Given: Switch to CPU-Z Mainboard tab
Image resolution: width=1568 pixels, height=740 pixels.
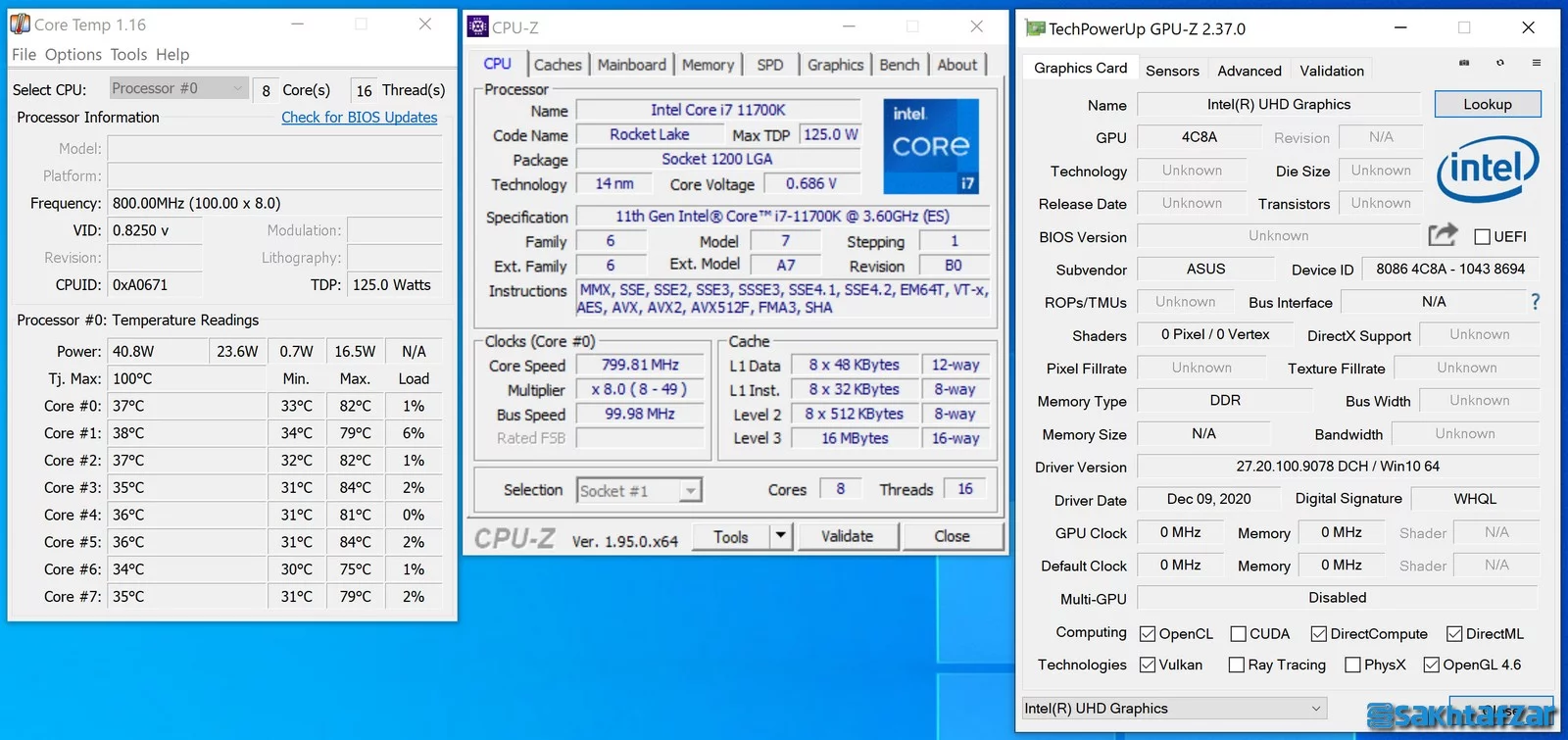Looking at the screenshot, I should [x=632, y=65].
